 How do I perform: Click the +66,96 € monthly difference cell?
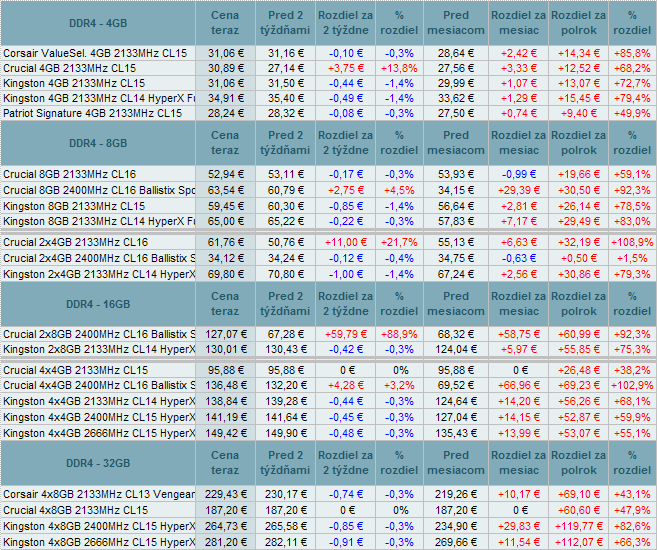(x=519, y=385)
